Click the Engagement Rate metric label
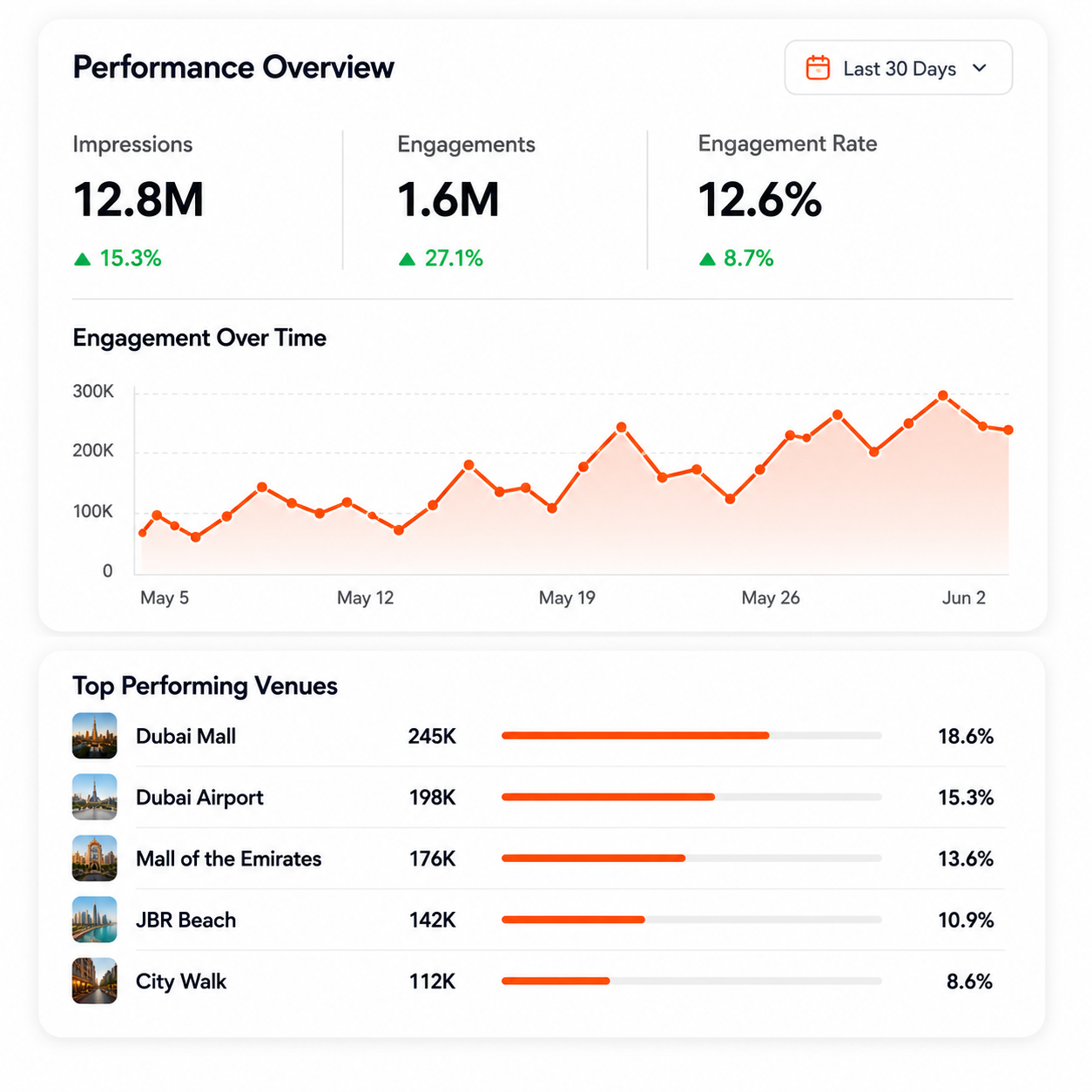This screenshot has height=1092, width=1092. [x=787, y=145]
